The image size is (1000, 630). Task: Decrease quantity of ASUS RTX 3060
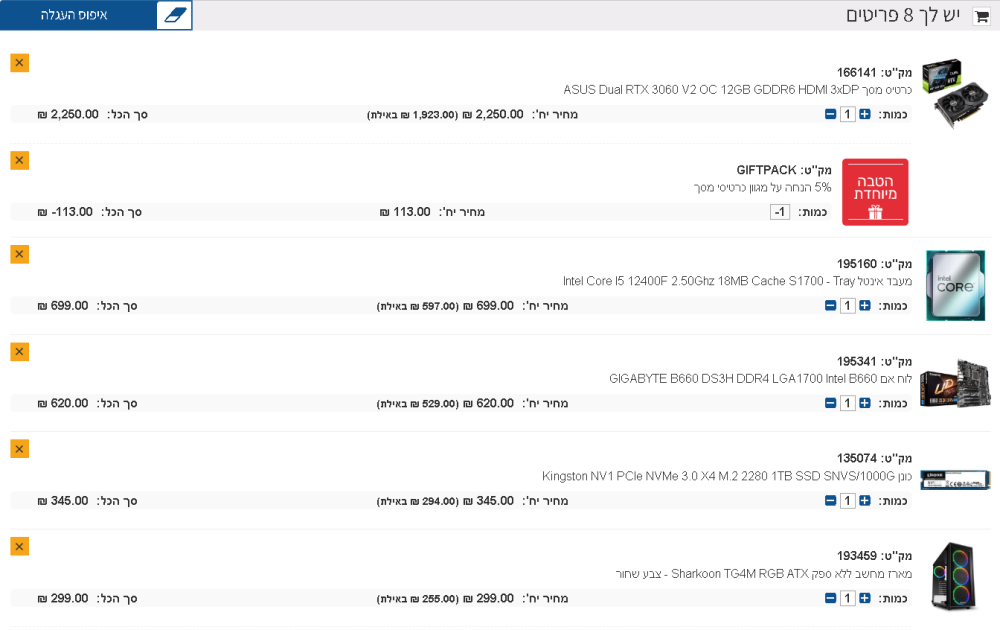tap(830, 114)
